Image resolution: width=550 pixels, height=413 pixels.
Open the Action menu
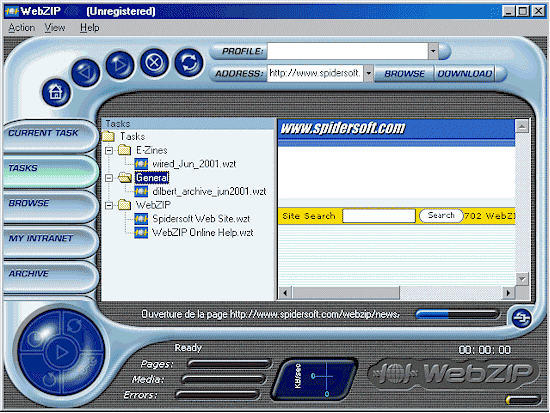click(21, 28)
